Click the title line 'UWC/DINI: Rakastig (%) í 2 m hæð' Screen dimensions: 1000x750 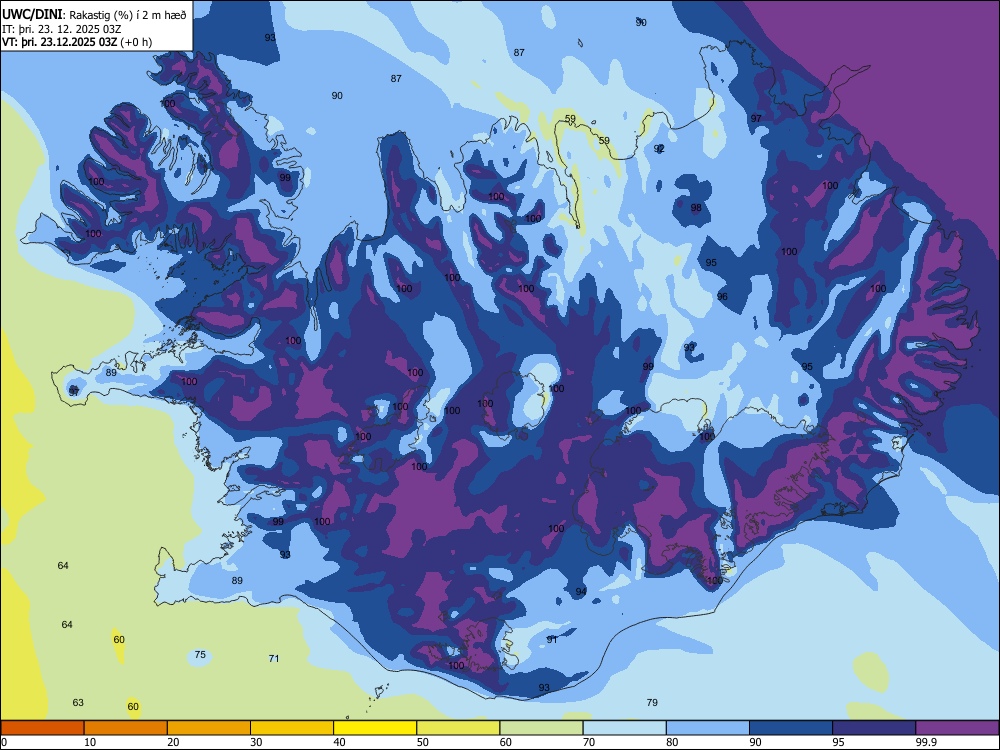click(x=94, y=15)
